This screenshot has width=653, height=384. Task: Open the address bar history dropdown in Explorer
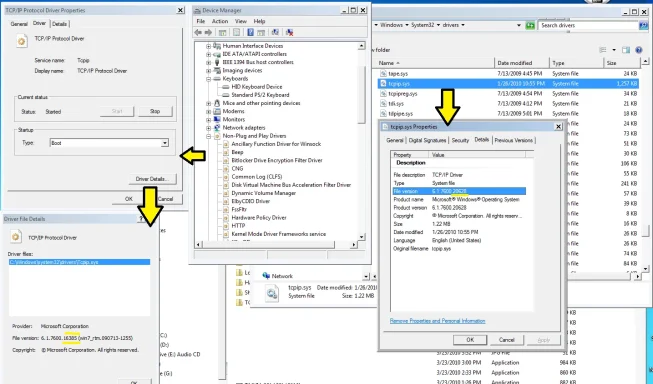pos(518,25)
